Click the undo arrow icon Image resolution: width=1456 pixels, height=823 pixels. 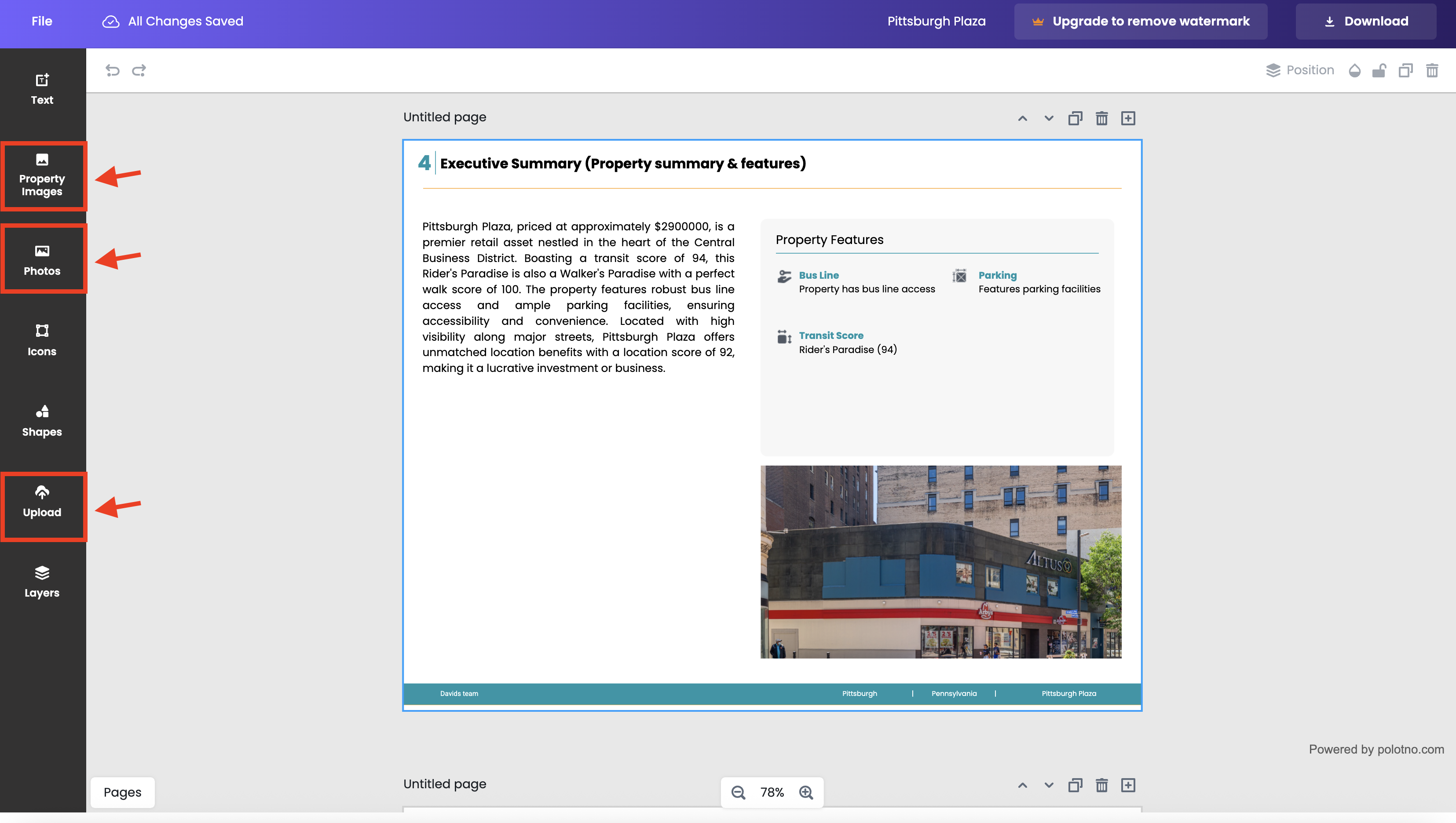tap(113, 70)
